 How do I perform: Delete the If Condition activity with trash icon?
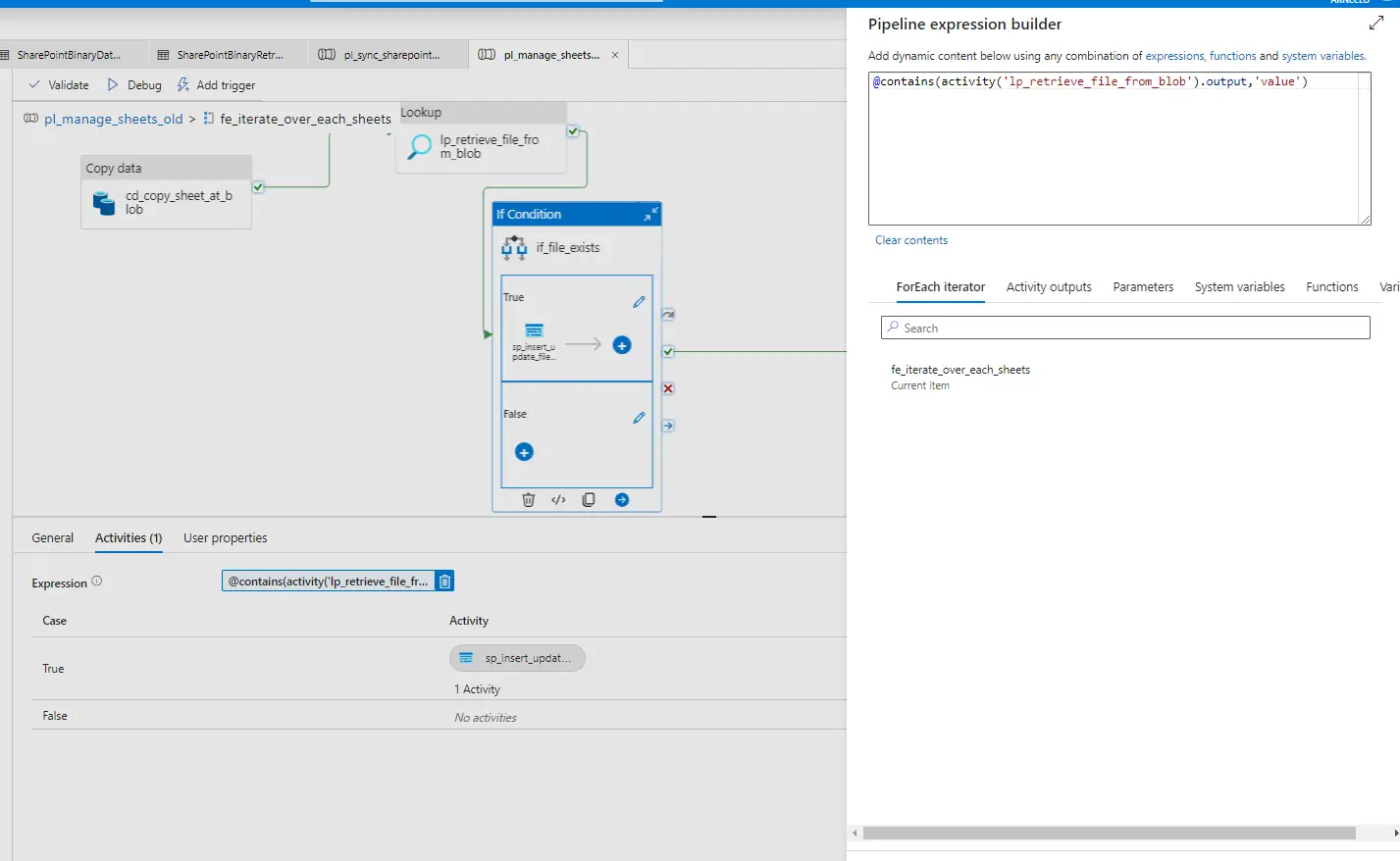coord(529,500)
